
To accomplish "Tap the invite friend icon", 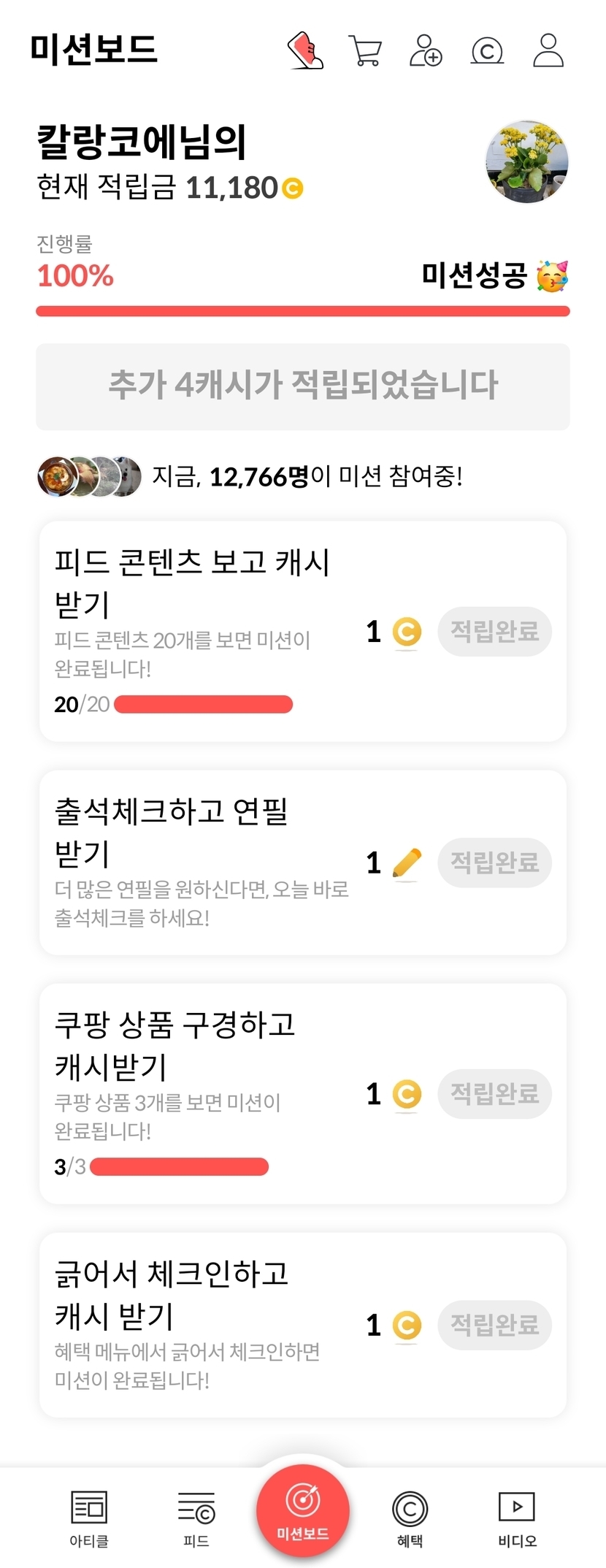I will coord(426,50).
